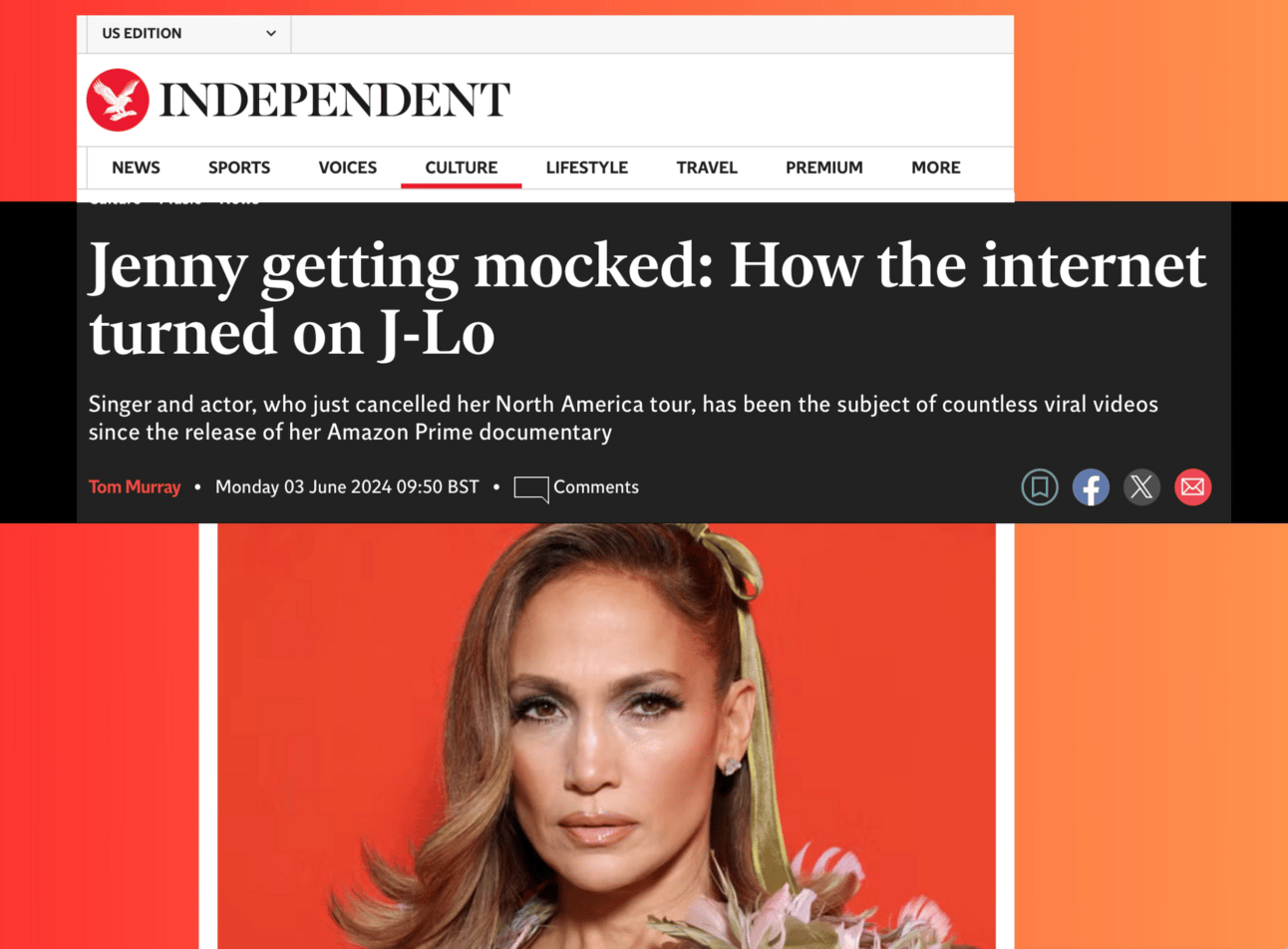Navigate to the Travel section
1288x949 pixels.
pos(707,167)
